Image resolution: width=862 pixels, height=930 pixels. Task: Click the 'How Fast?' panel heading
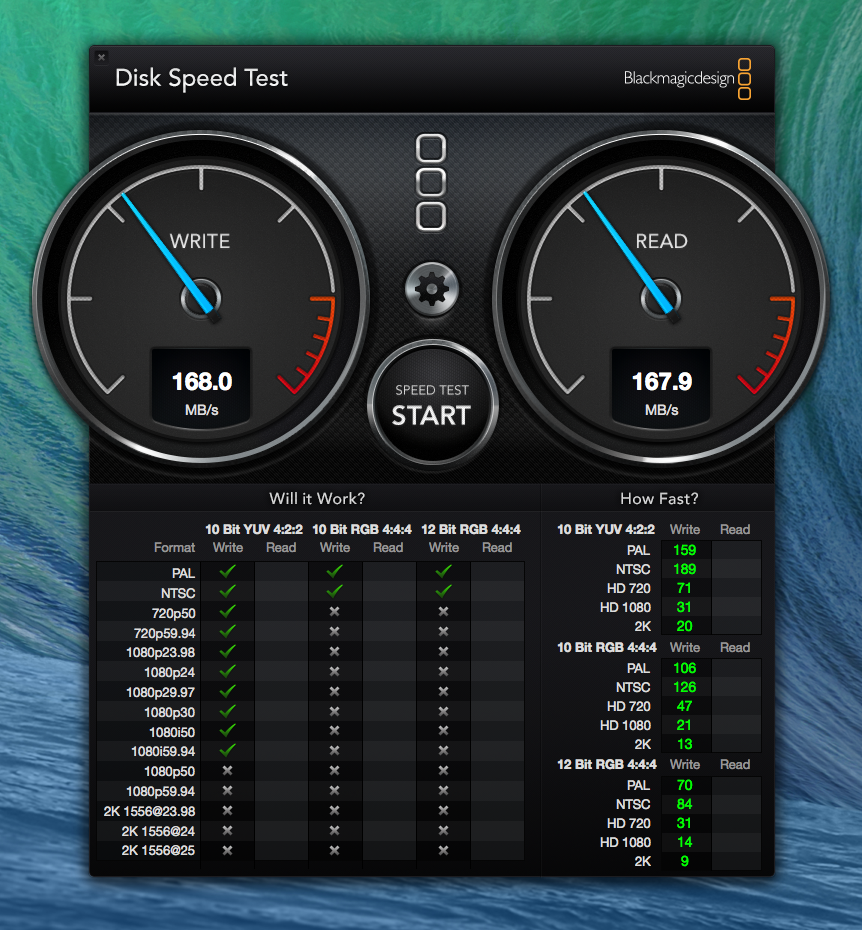[659, 498]
